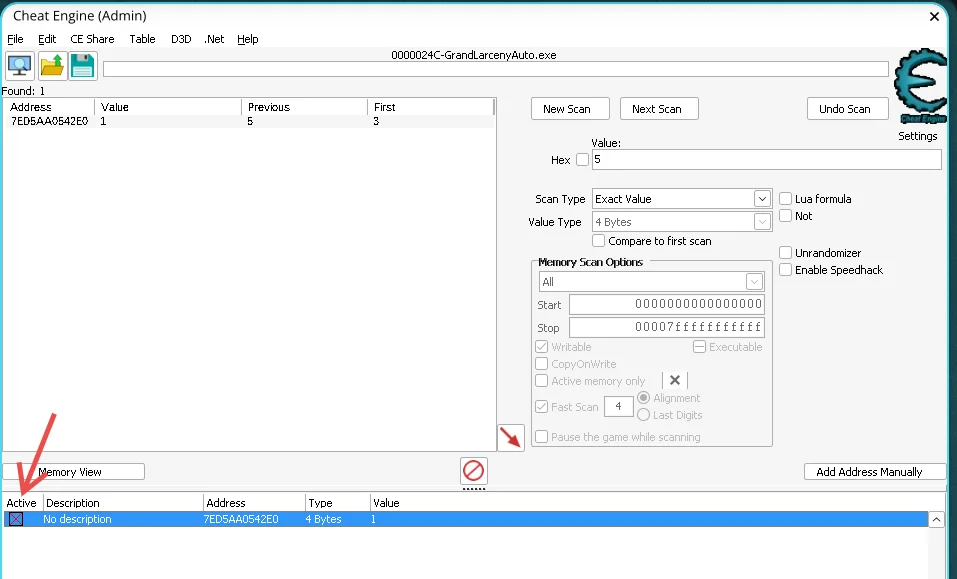Enable the Unrandomizer checkbox
Viewport: 957px width, 579px height.
pyautogui.click(x=785, y=253)
